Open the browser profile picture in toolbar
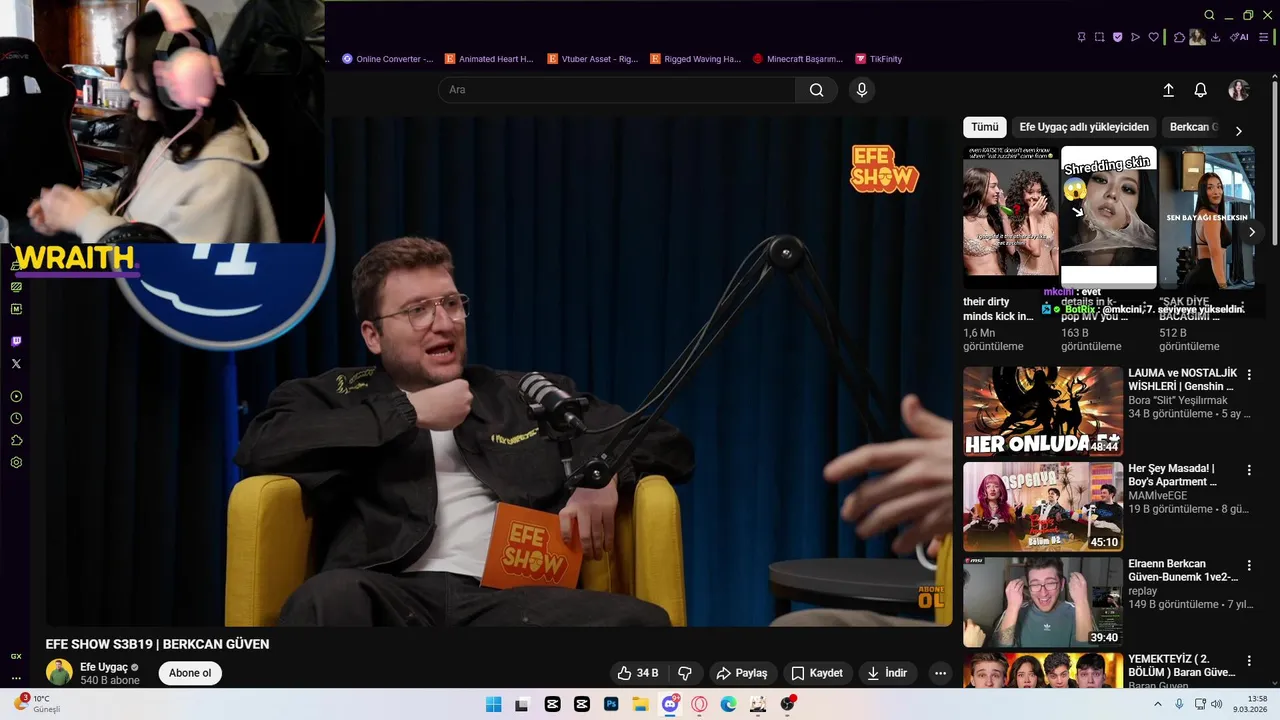Image resolution: width=1280 pixels, height=720 pixels. click(x=1197, y=37)
